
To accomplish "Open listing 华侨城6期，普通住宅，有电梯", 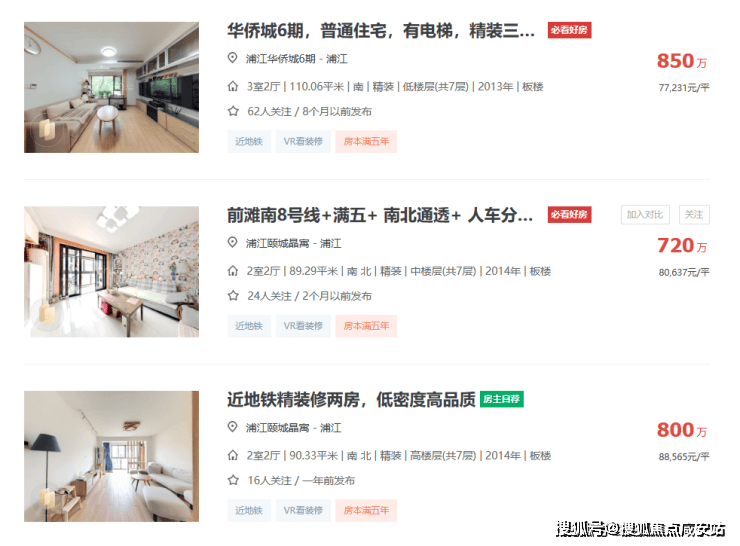I will click(381, 31).
